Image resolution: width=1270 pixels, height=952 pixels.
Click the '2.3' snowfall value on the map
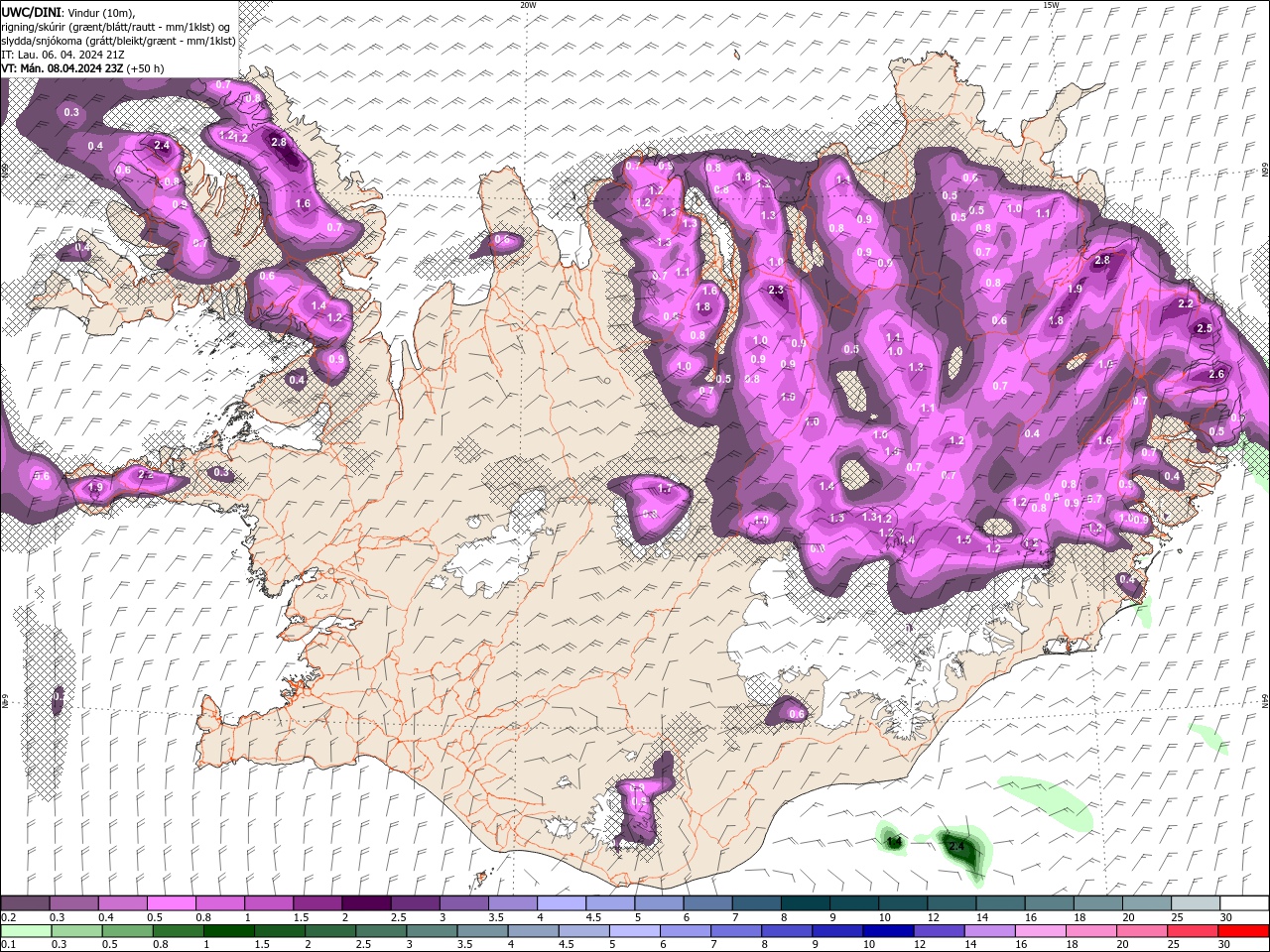(x=777, y=291)
